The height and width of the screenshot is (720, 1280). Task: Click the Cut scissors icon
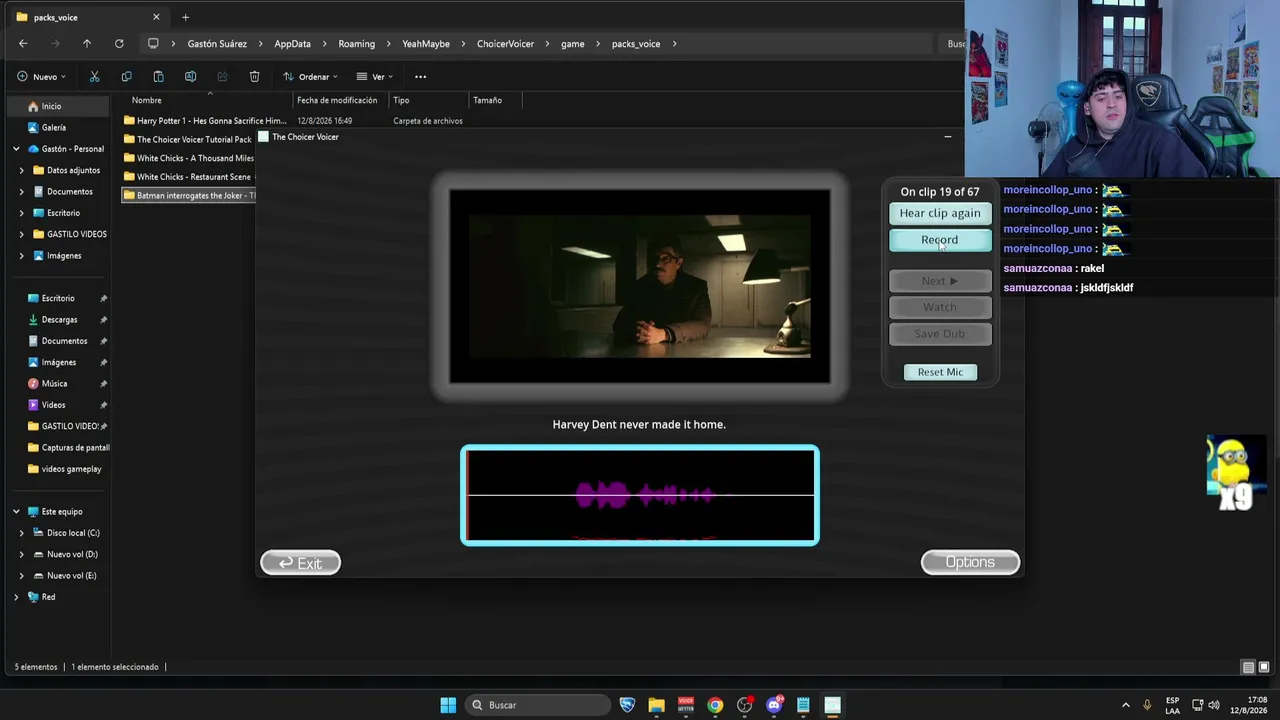pos(94,77)
